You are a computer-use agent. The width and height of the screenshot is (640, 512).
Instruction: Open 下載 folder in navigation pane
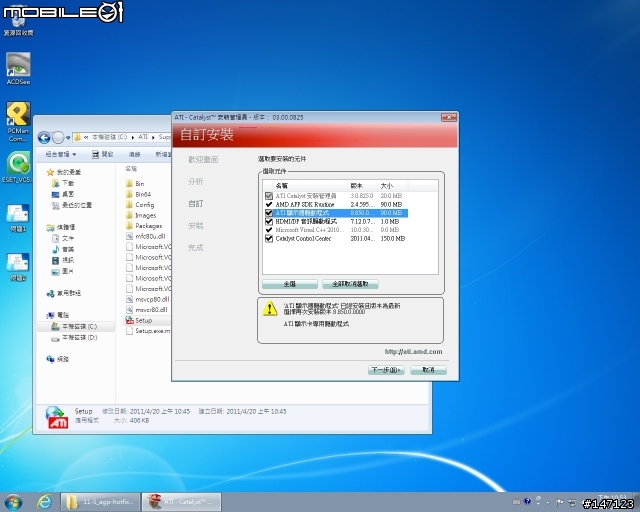[63, 183]
